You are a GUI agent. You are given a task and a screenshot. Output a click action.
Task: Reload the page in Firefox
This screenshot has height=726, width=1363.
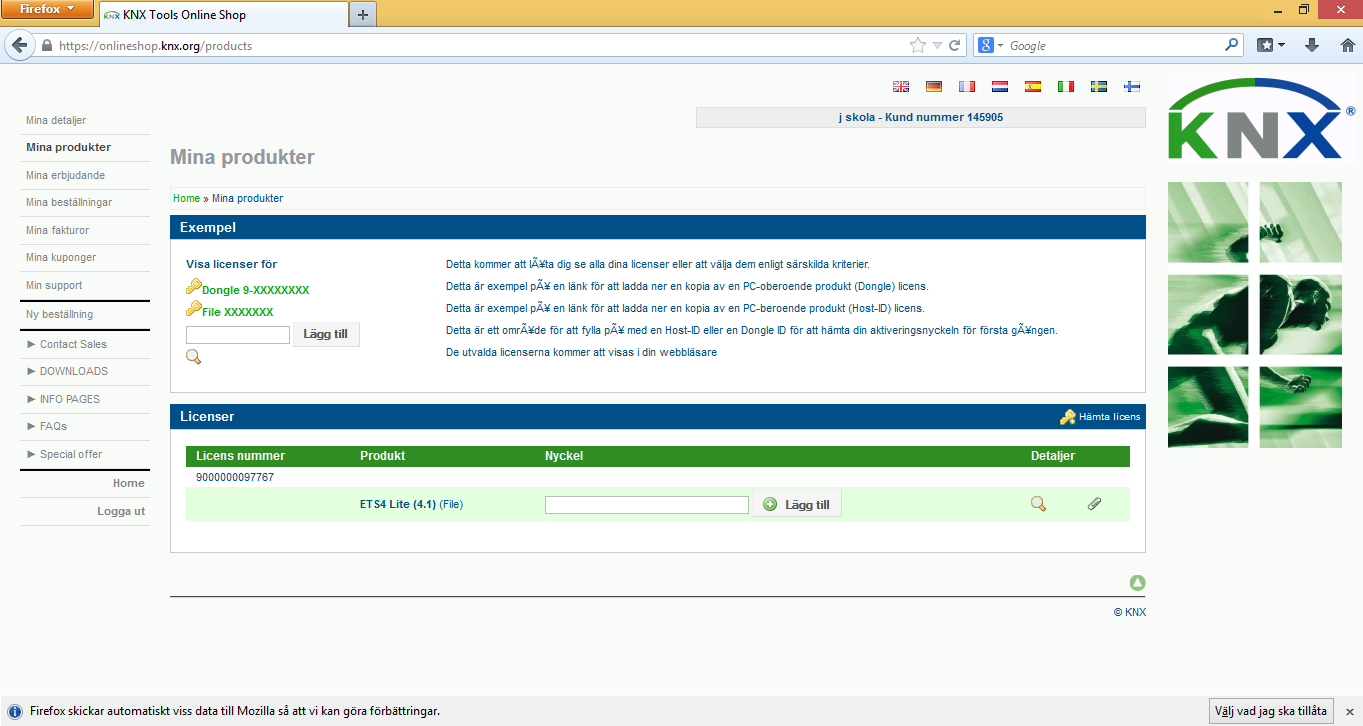click(x=955, y=45)
